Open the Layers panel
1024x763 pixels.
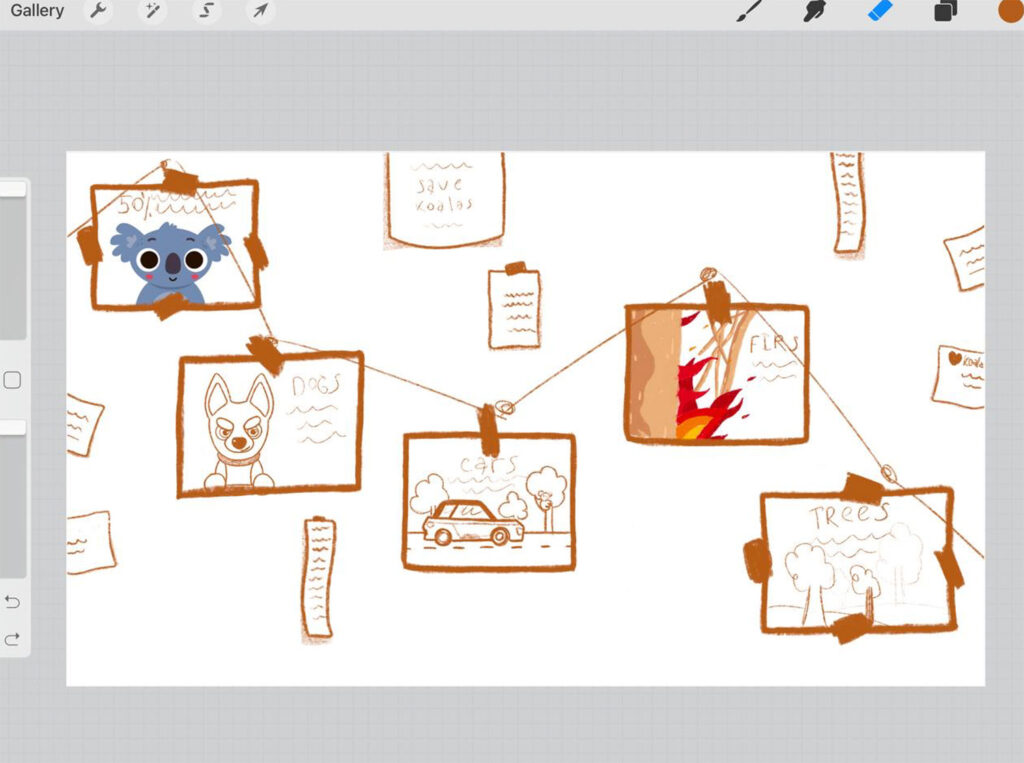[945, 11]
